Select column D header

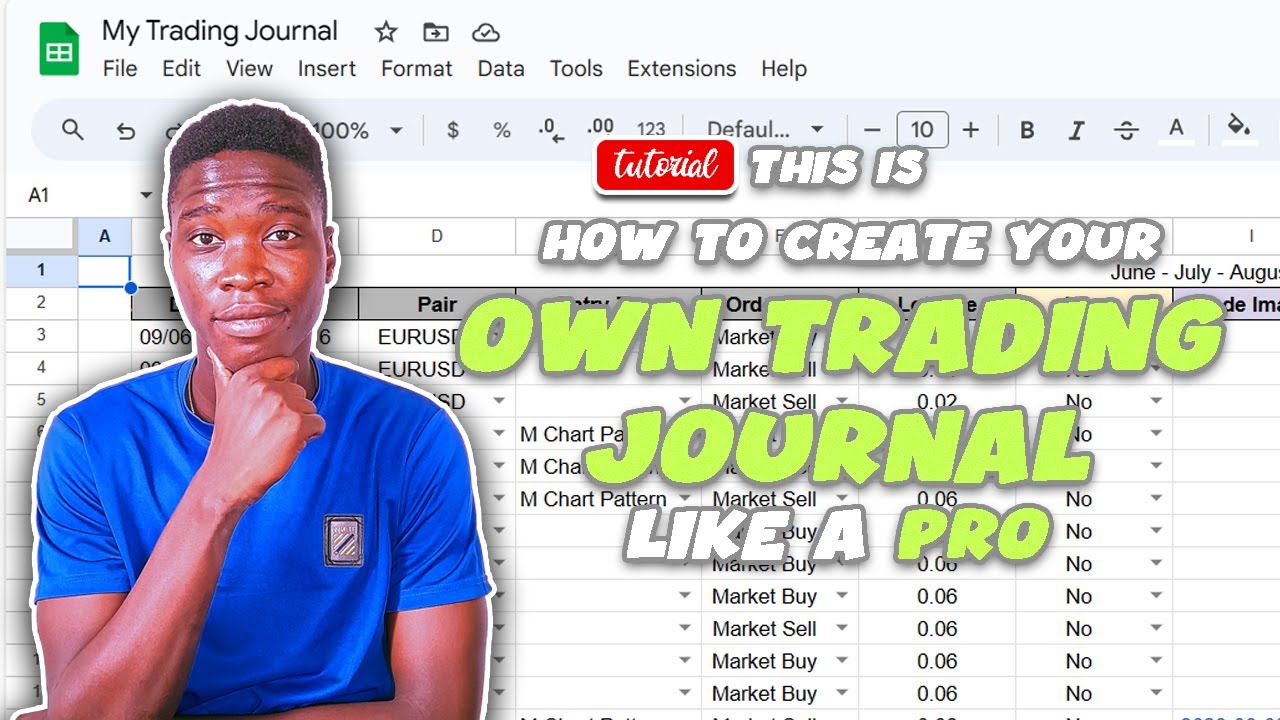tap(437, 237)
